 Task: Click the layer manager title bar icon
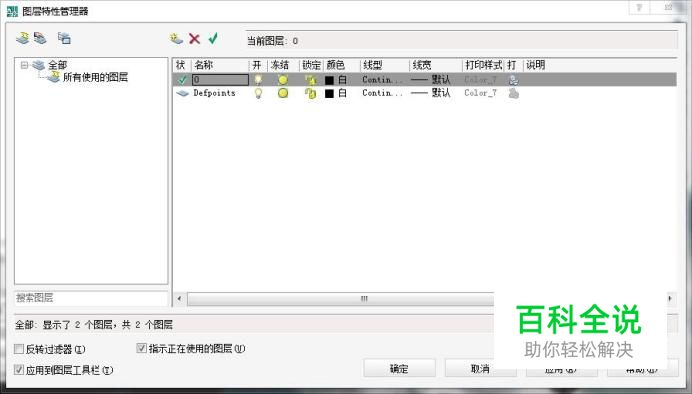(x=12, y=11)
